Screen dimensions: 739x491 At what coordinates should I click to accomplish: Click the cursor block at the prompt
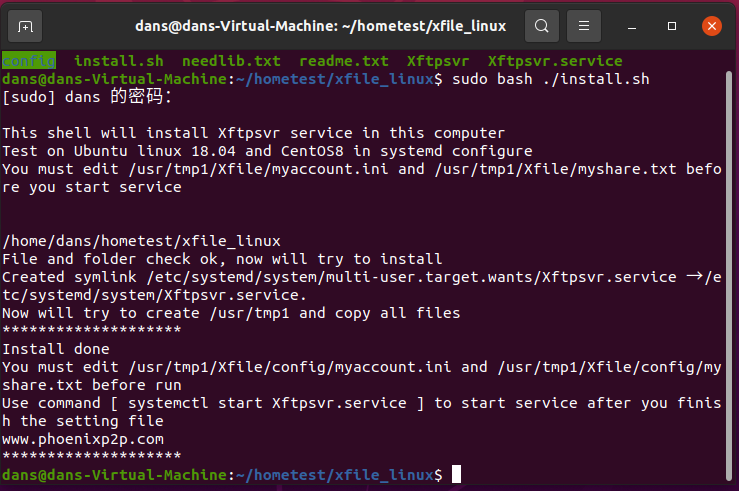[456, 474]
